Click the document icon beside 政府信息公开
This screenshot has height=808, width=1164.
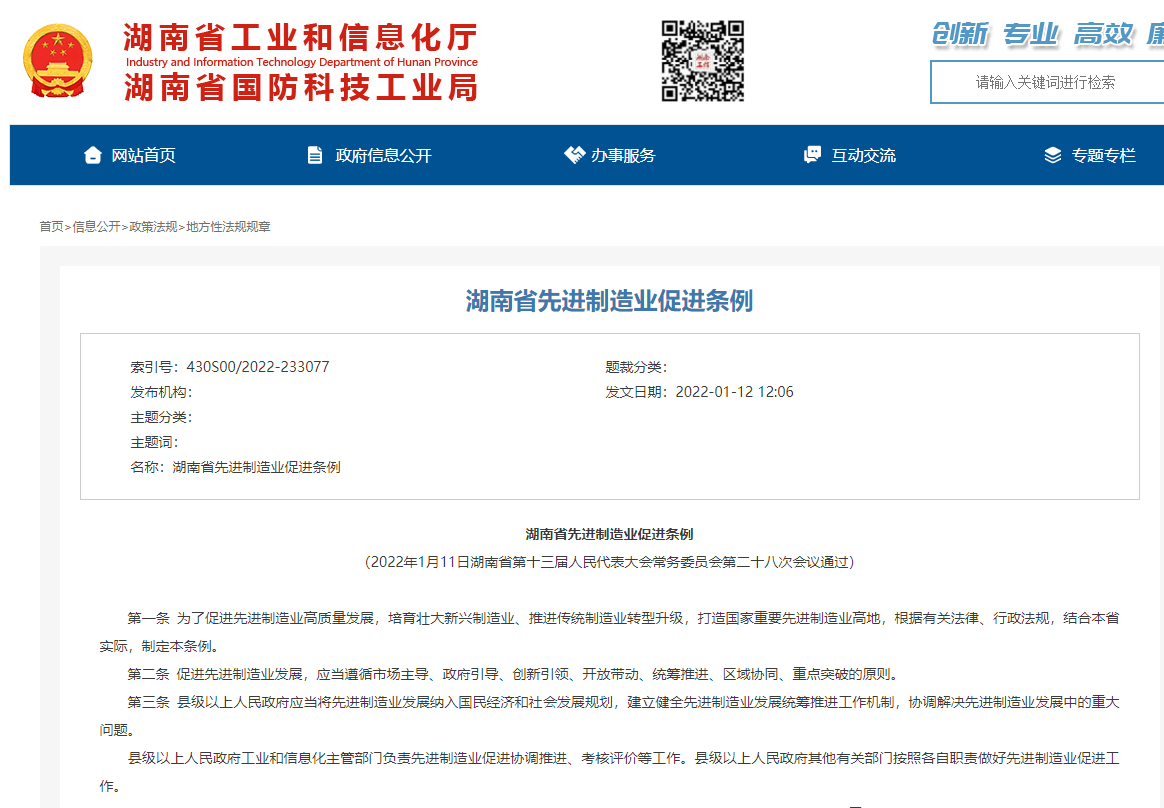tap(315, 154)
